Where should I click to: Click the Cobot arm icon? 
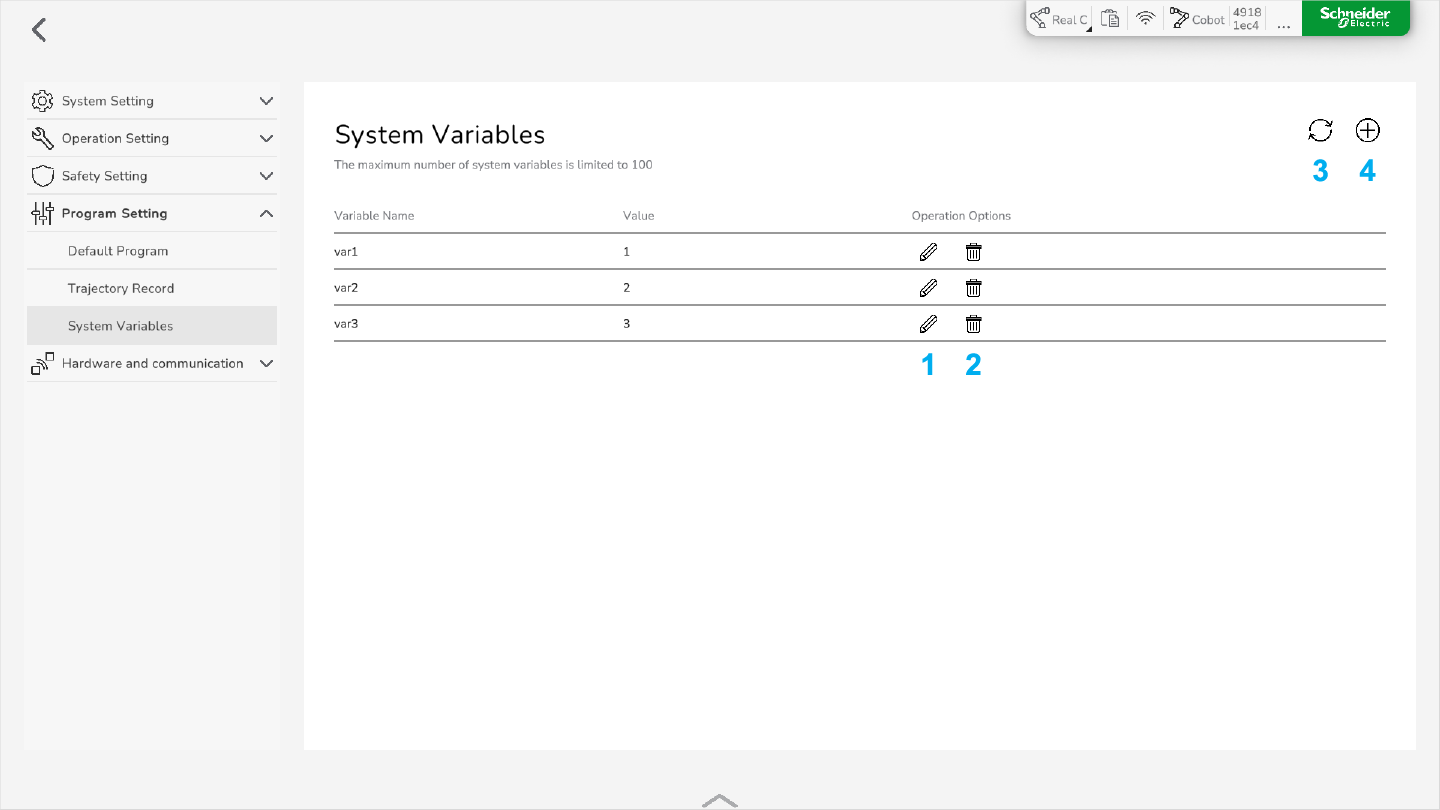pyautogui.click(x=1177, y=19)
